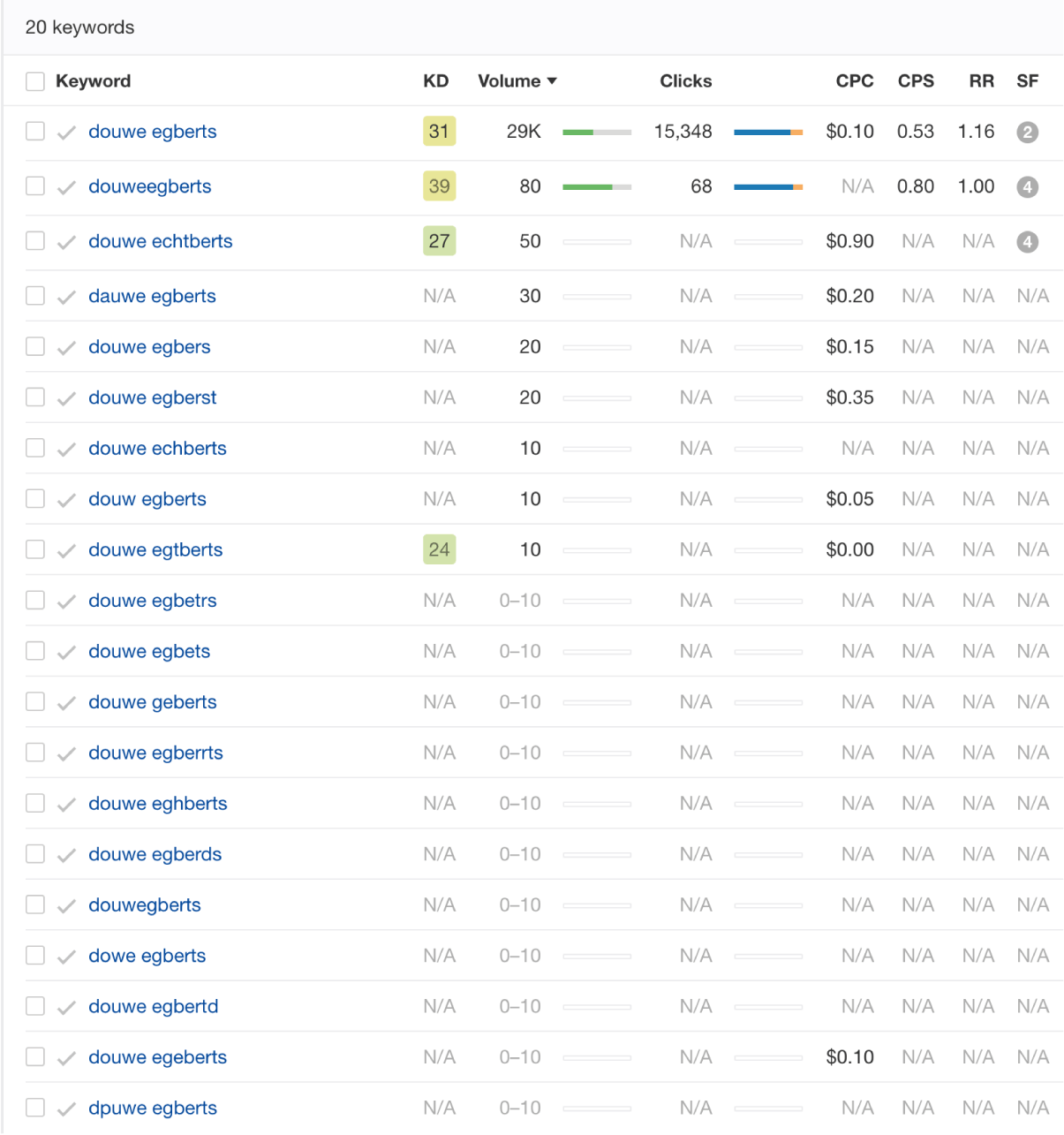Click the checkmark icon beside douwe geberts
Image resolution: width=1064 pixels, height=1135 pixels.
[x=66, y=704]
